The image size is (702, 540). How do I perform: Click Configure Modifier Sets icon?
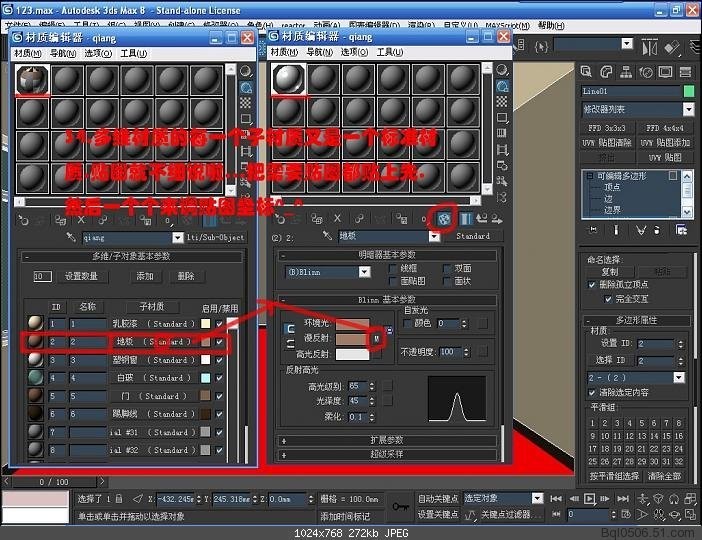tap(681, 230)
